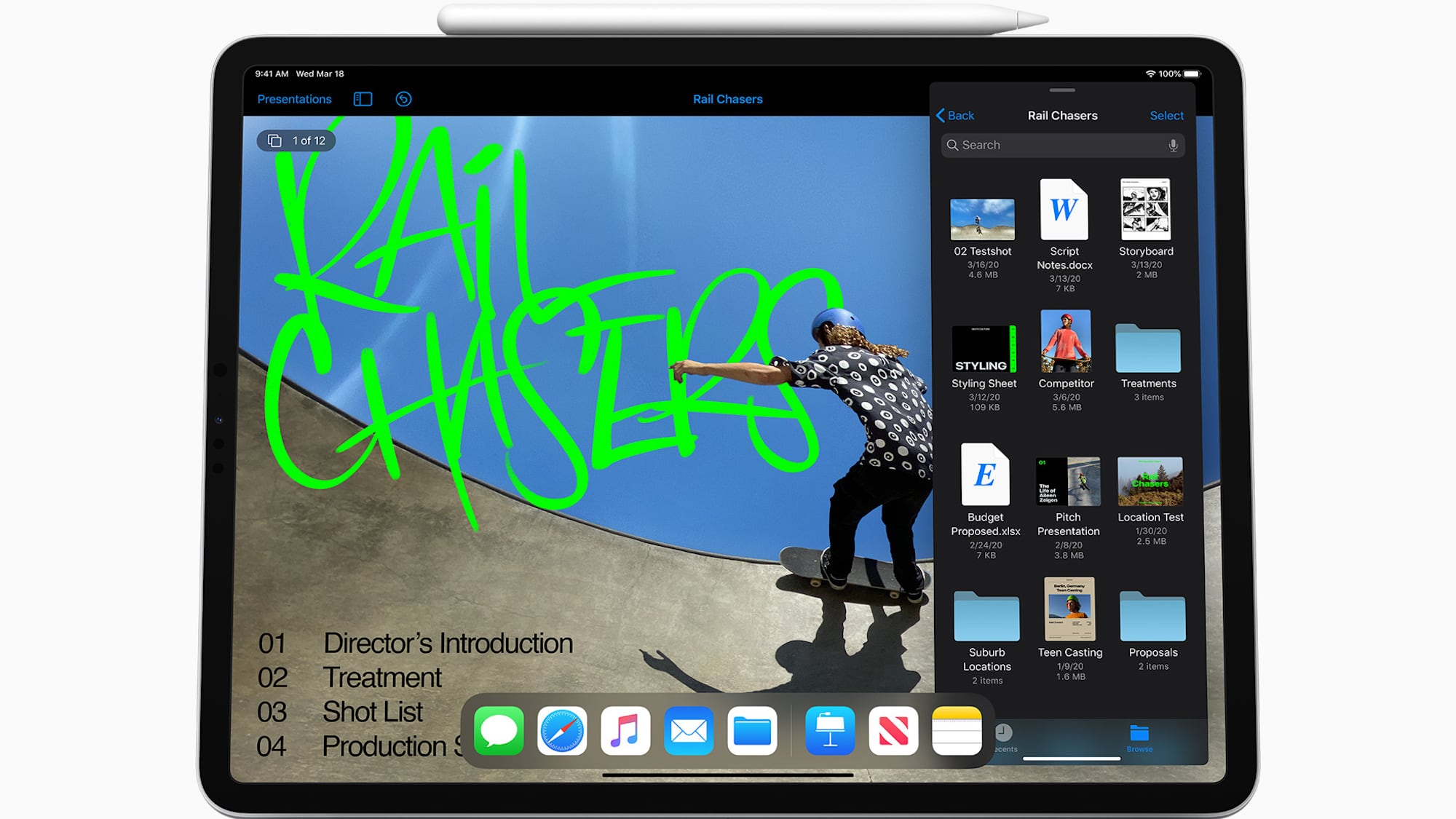Viewport: 1456px width, 819px height.
Task: Open the Treatments folder
Action: tap(1148, 349)
